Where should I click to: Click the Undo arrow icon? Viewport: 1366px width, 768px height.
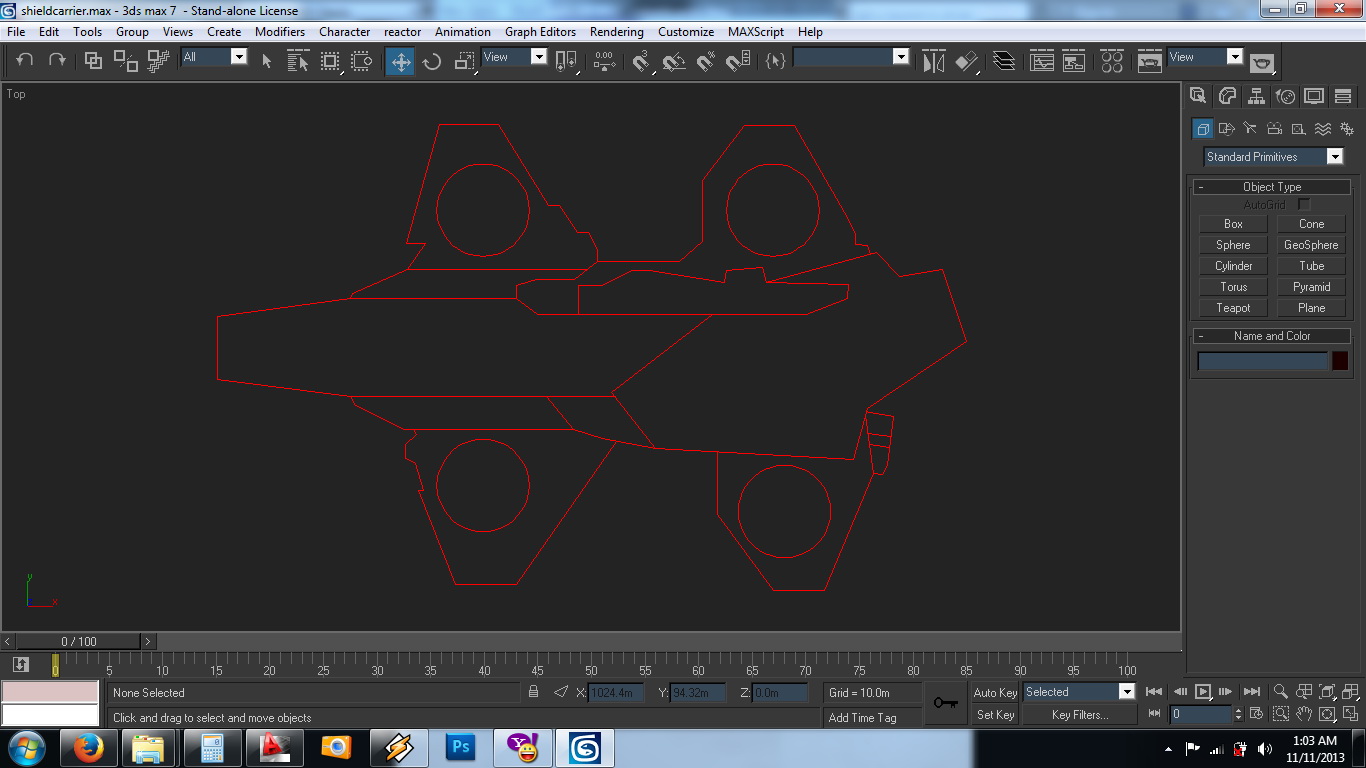click(x=25, y=60)
